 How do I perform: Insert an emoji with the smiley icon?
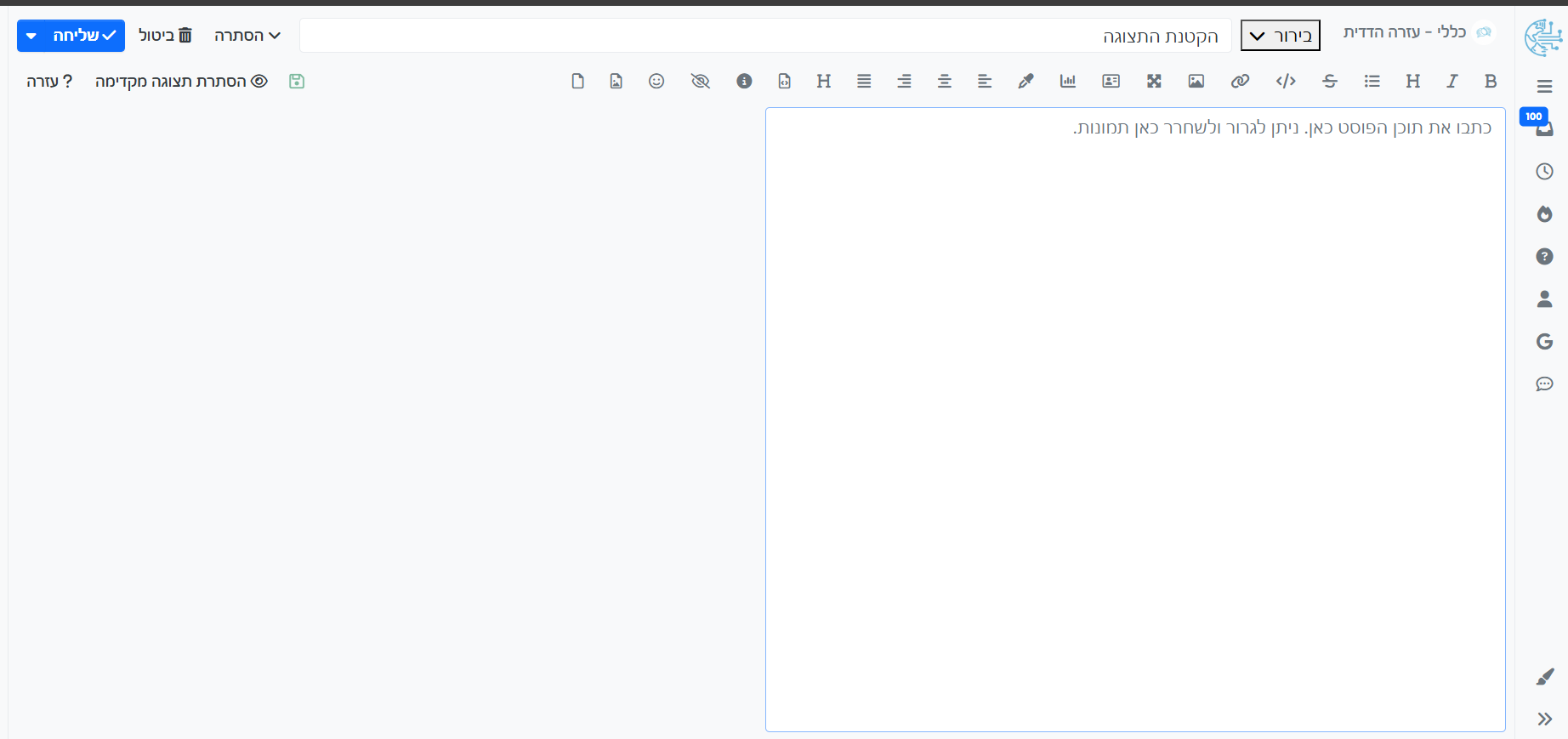(x=656, y=81)
